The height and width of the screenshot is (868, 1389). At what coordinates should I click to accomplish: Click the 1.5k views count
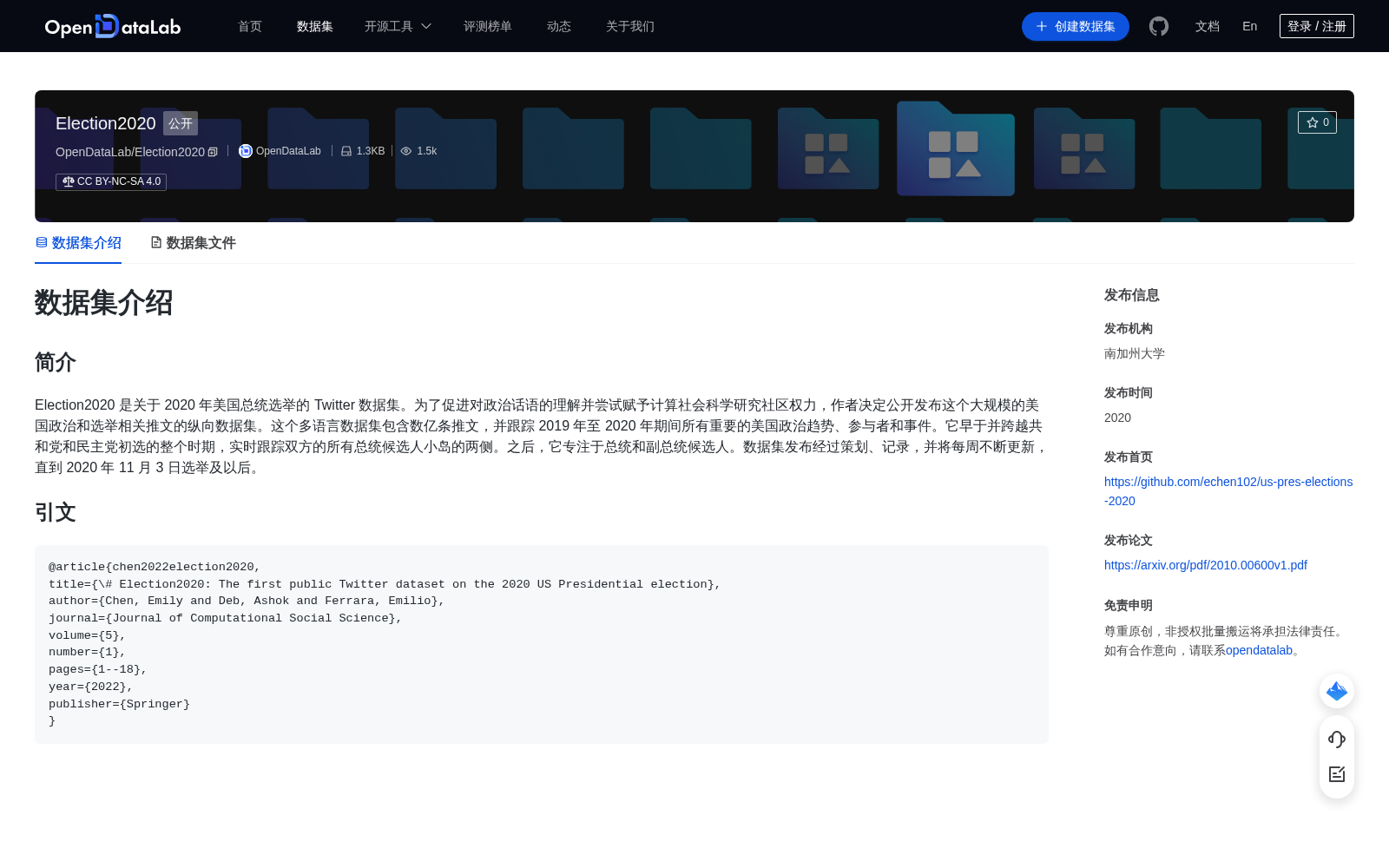coord(427,151)
